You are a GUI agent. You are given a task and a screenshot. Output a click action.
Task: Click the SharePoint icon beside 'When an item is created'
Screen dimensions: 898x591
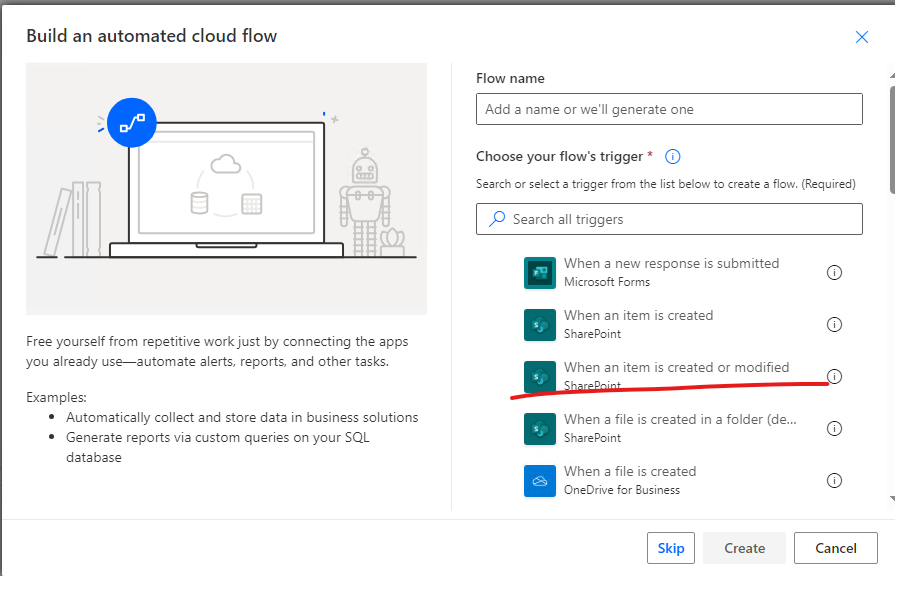[x=539, y=325]
